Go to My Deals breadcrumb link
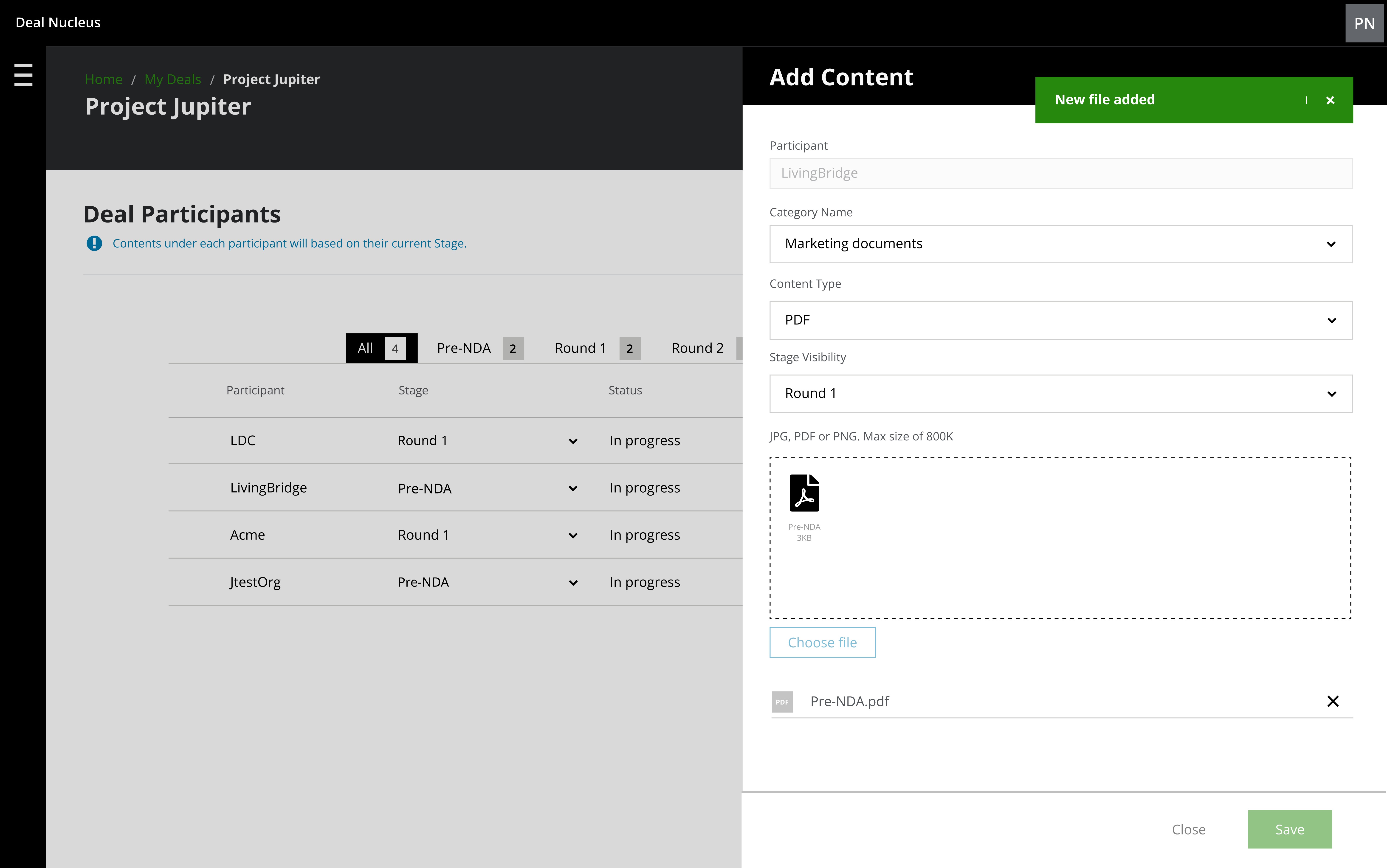The image size is (1387, 868). click(172, 79)
